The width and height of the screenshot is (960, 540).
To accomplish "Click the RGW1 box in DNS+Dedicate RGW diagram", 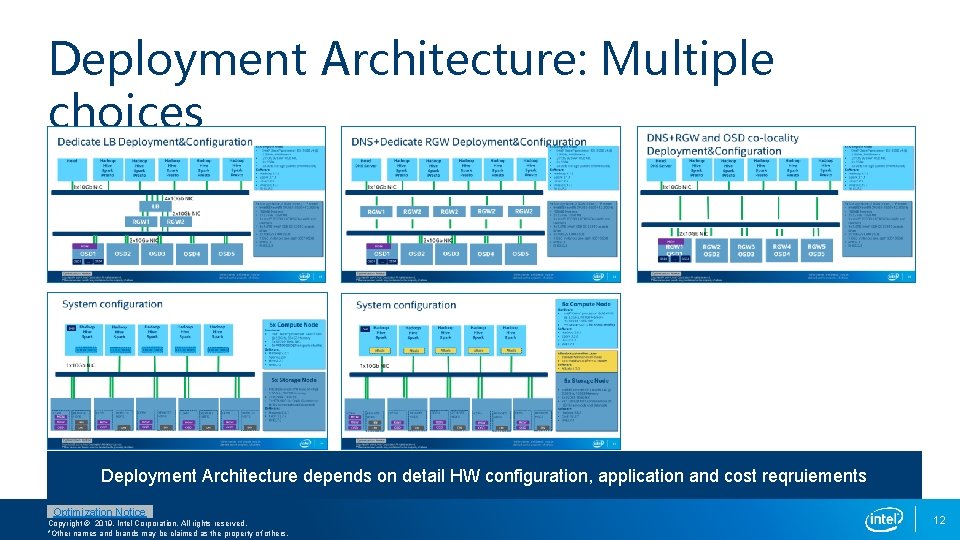I will (376, 211).
